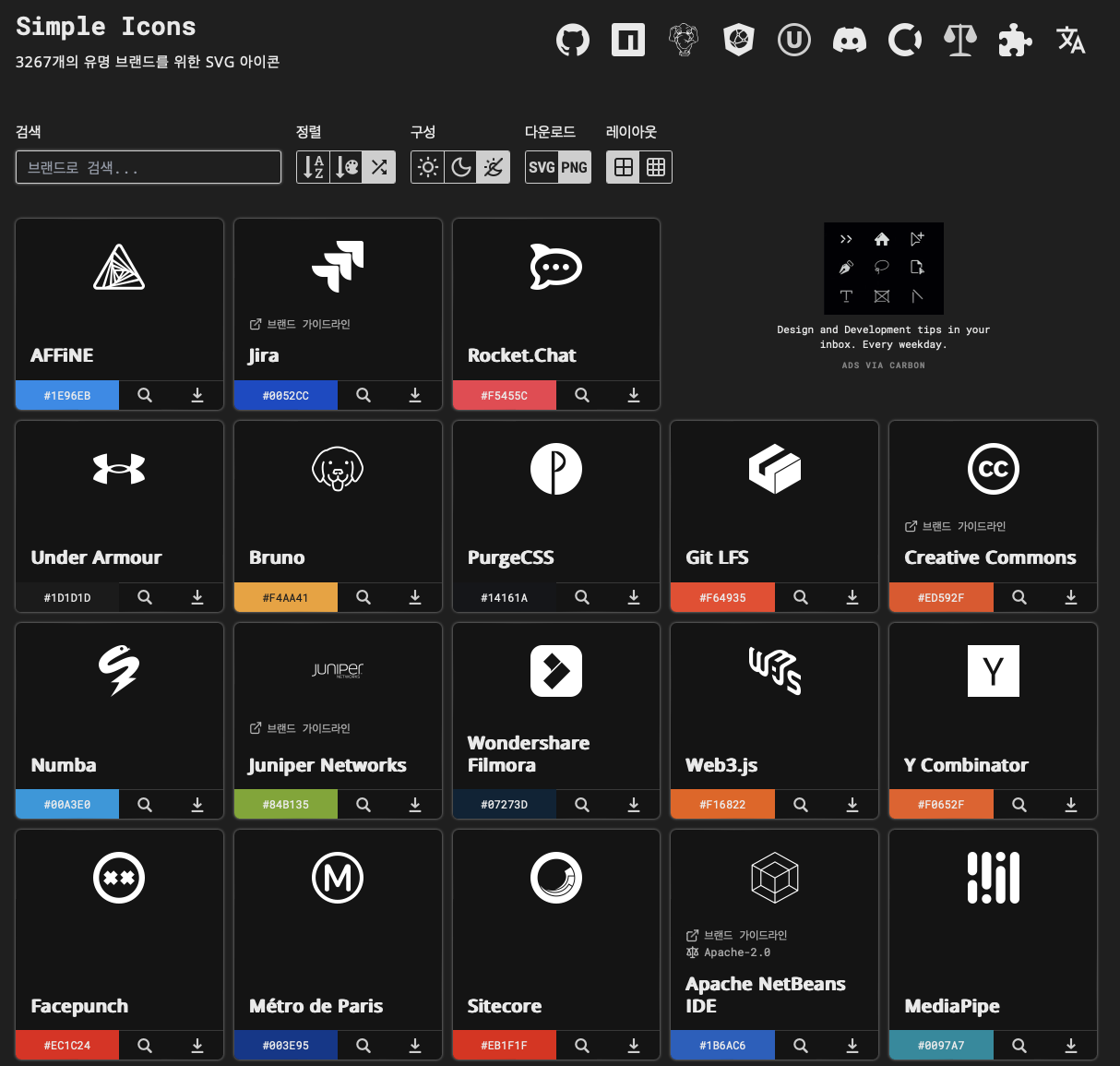Copy Rocket.Chat color #F5455C
This screenshot has width=1120, height=1066.
[x=505, y=395]
